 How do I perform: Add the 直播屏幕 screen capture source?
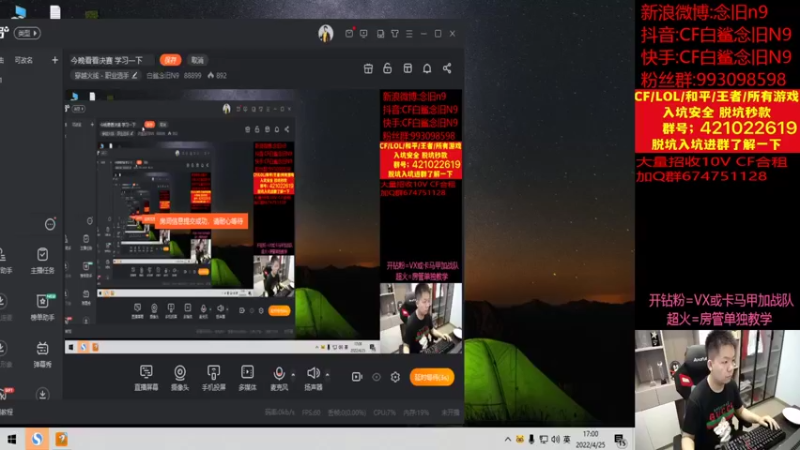click(146, 378)
